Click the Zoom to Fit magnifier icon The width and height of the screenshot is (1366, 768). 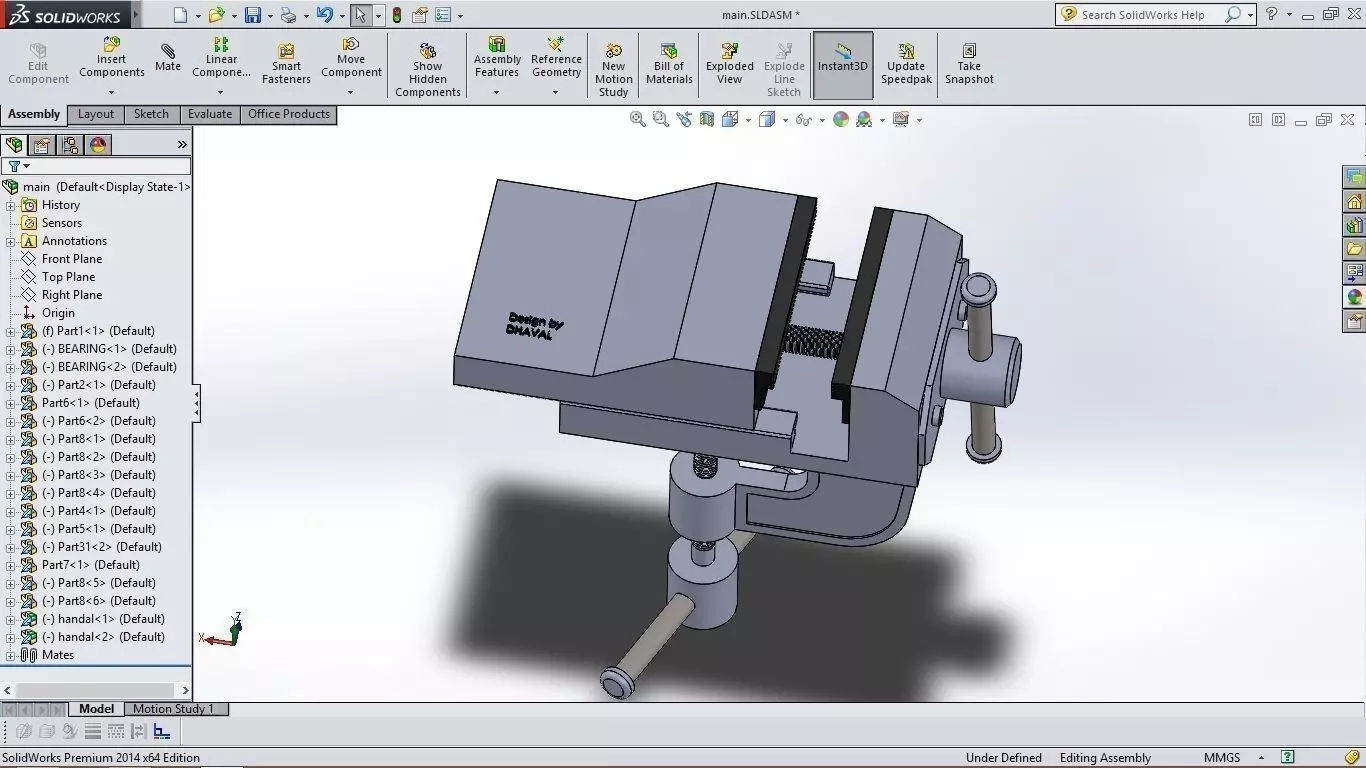(637, 119)
